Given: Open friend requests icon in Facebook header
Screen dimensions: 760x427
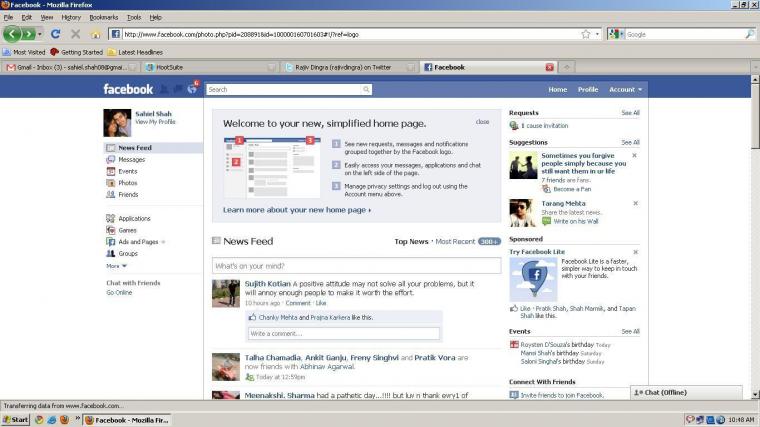Looking at the screenshot, I should point(164,89).
